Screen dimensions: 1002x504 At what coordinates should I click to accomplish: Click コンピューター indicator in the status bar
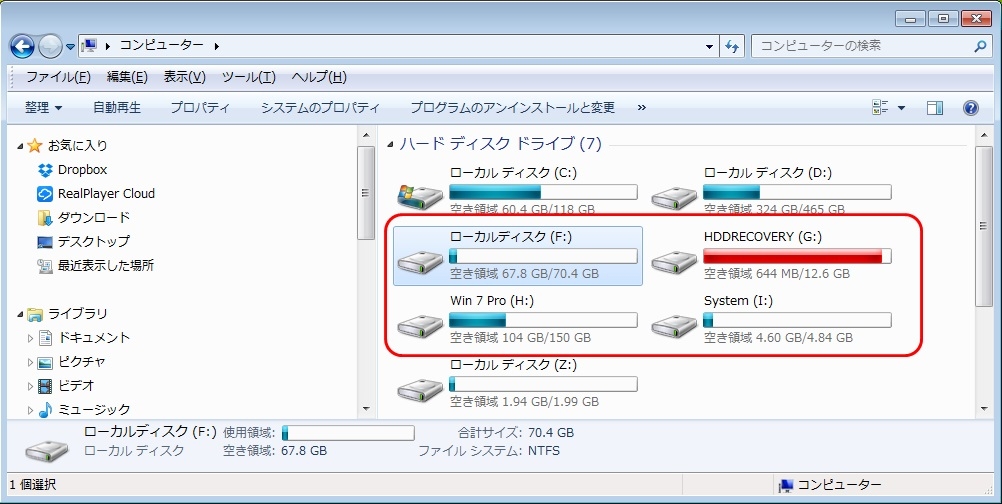[831, 485]
